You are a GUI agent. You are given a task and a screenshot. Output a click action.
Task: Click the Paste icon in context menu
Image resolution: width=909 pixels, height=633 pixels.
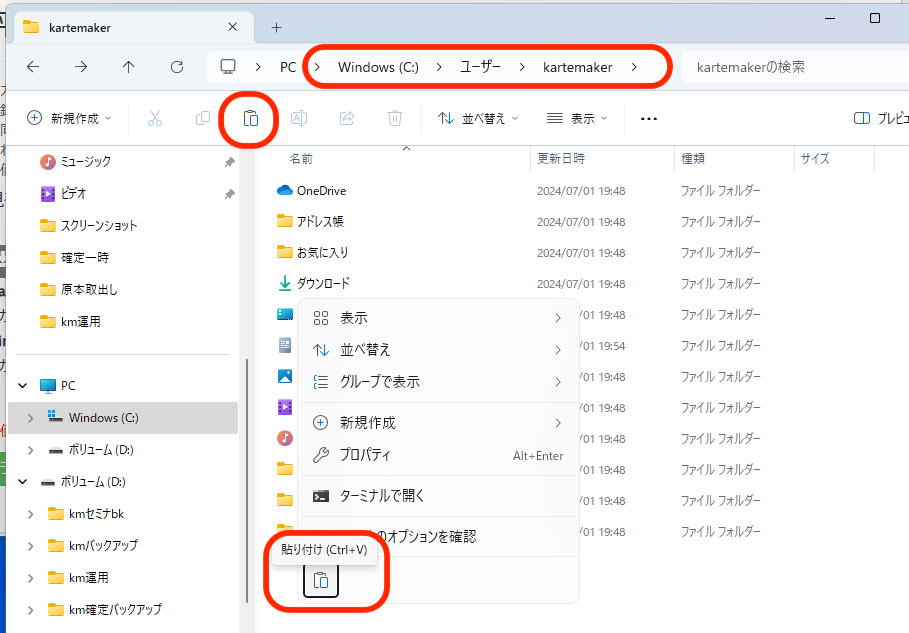coord(321,580)
